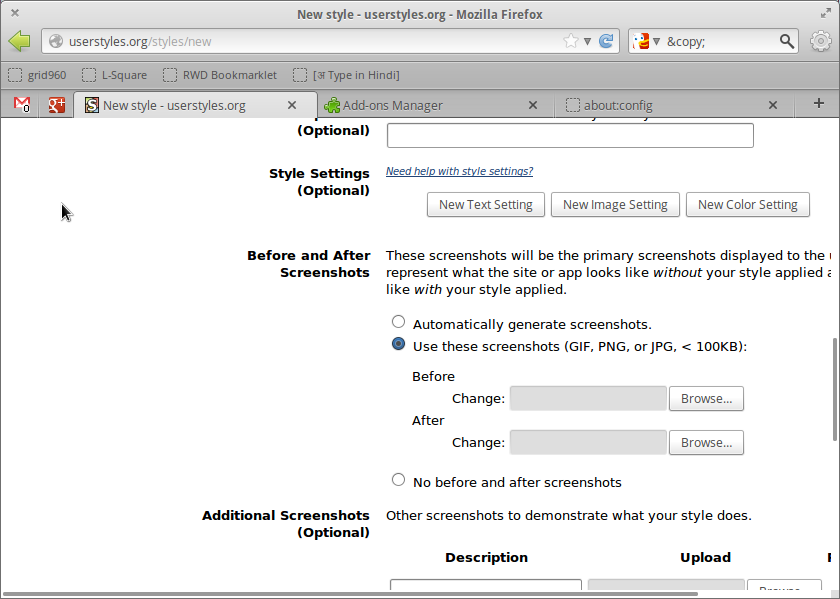Switch to the pinned Gmail tab icon
840x599 pixels.
[x=20, y=104]
